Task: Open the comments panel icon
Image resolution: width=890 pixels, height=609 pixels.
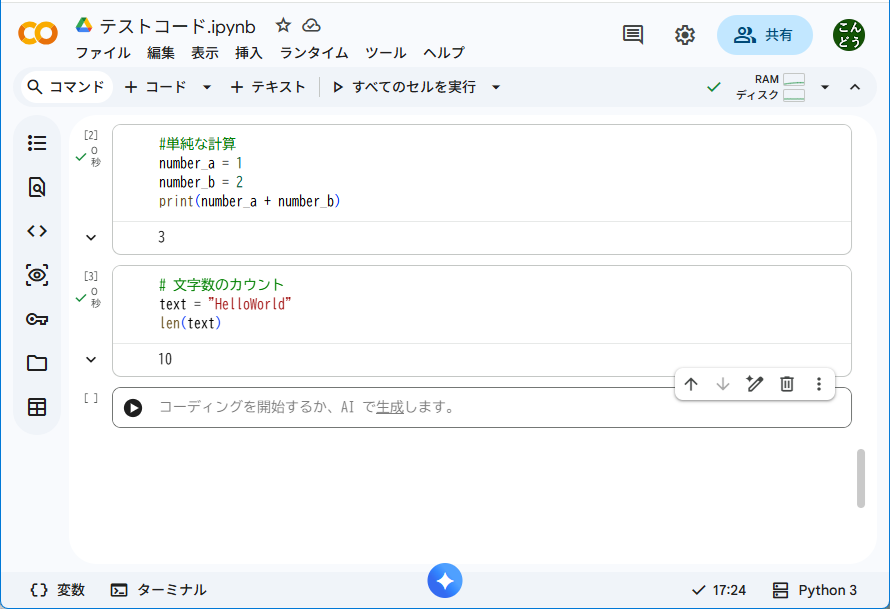Action: (x=633, y=35)
